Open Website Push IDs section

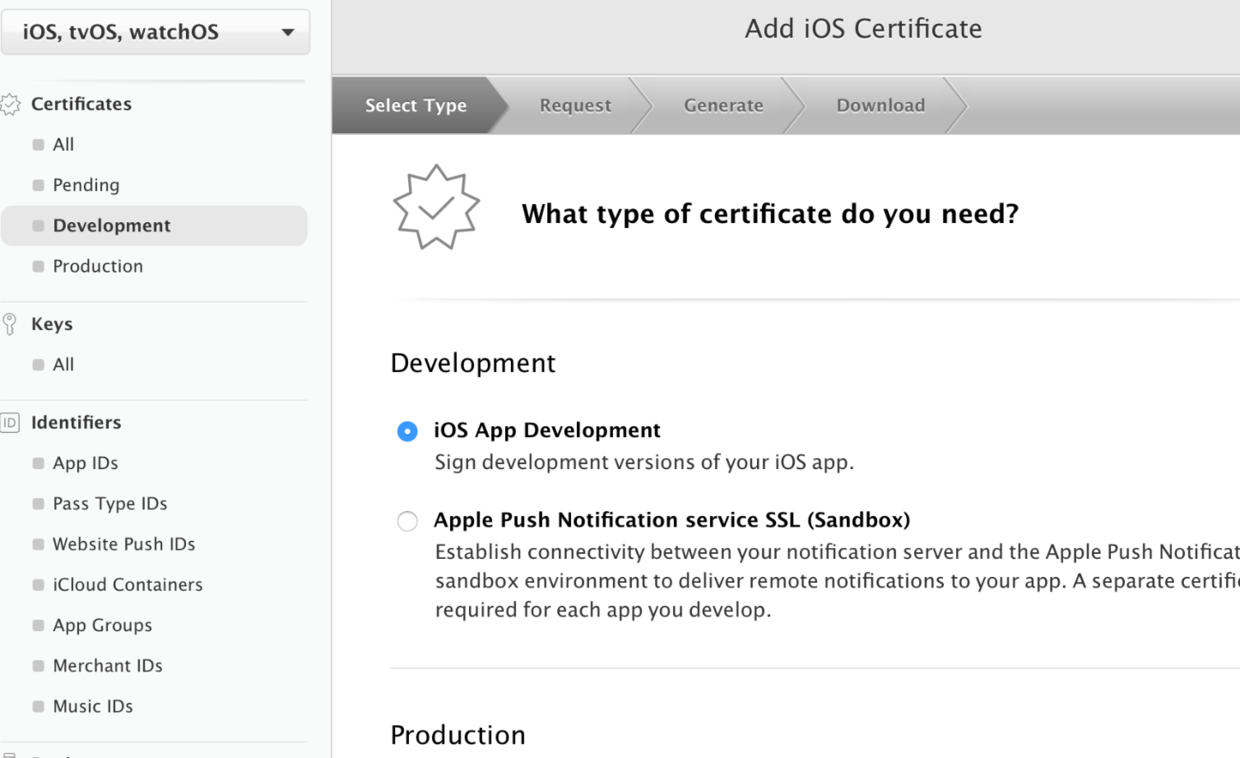[x=124, y=544]
